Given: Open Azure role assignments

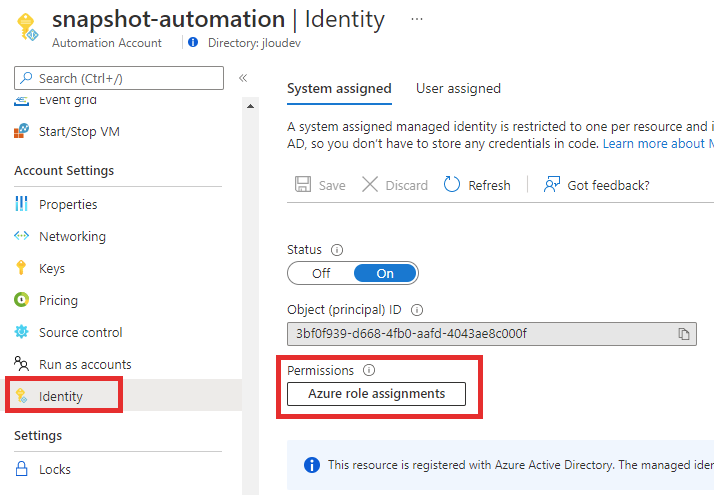Looking at the screenshot, I should pyautogui.click(x=377, y=394).
